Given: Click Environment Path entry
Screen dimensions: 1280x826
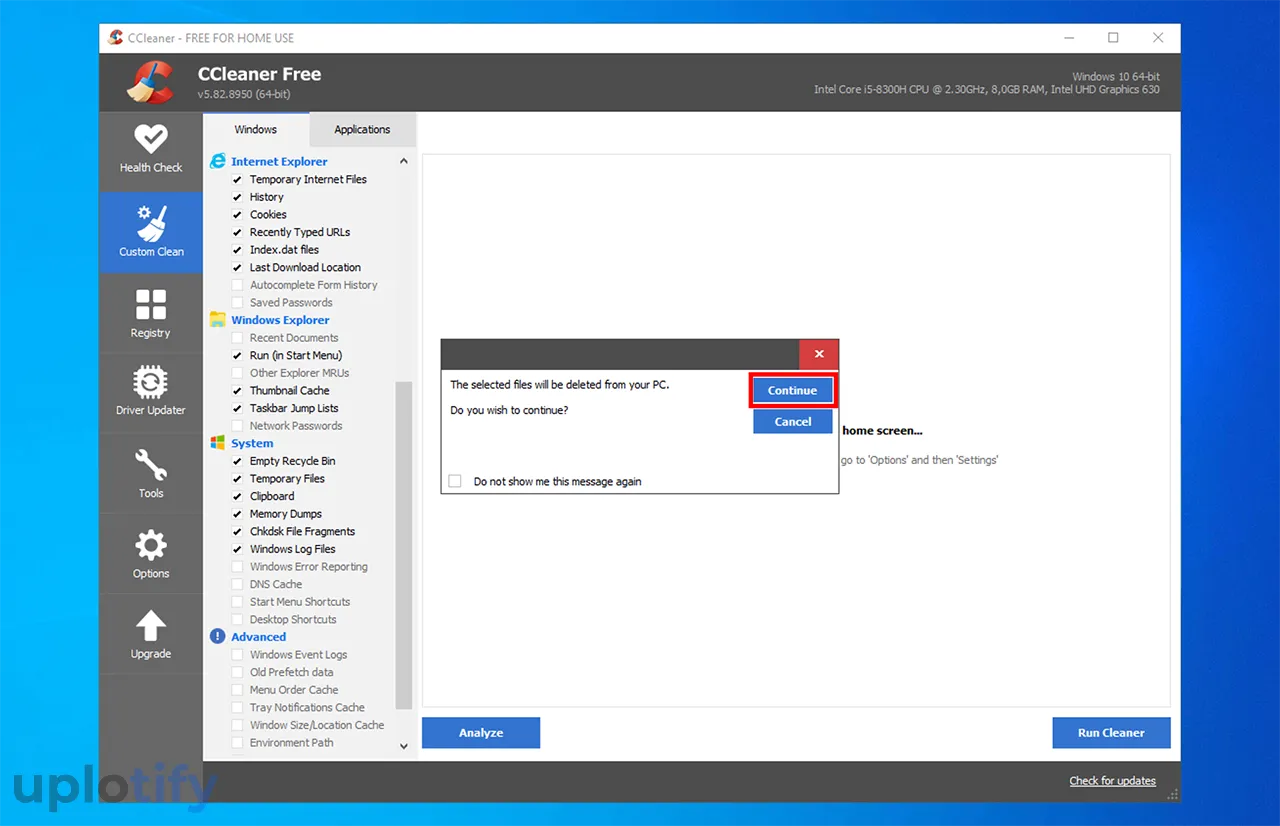Looking at the screenshot, I should coord(292,743).
